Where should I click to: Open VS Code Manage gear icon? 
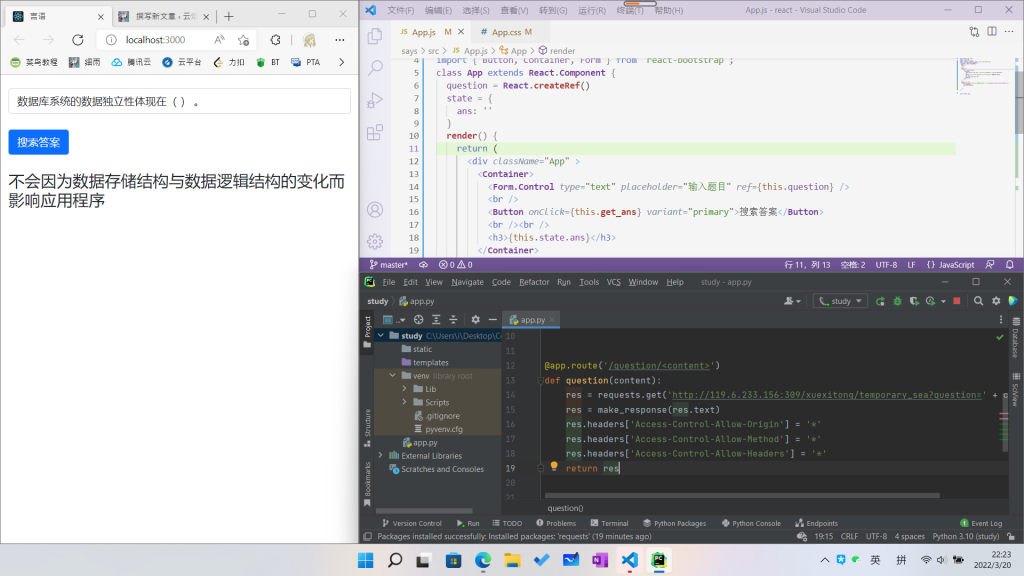[375, 241]
